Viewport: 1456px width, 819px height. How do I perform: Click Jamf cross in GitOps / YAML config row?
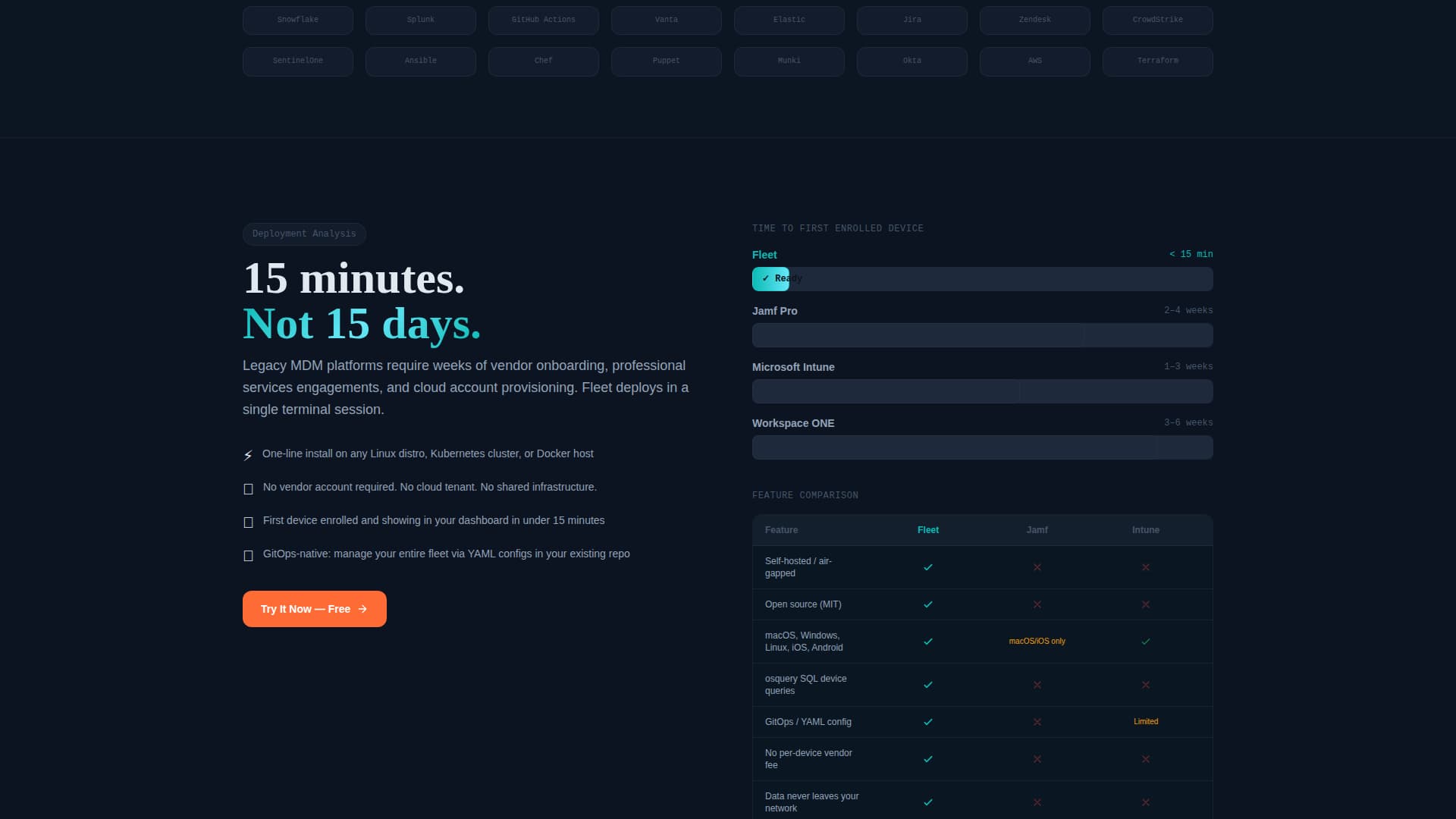(x=1037, y=722)
